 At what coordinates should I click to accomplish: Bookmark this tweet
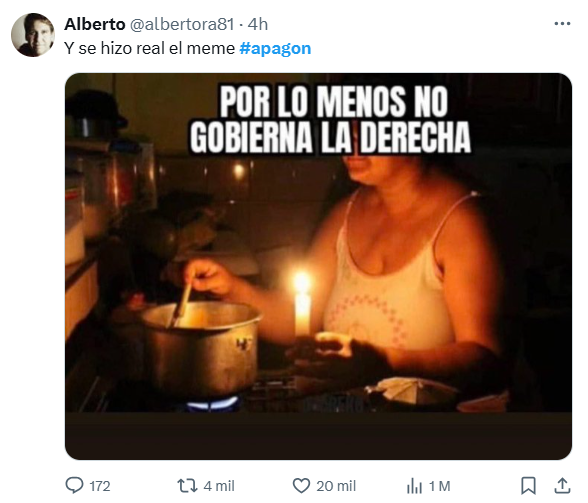(528, 486)
